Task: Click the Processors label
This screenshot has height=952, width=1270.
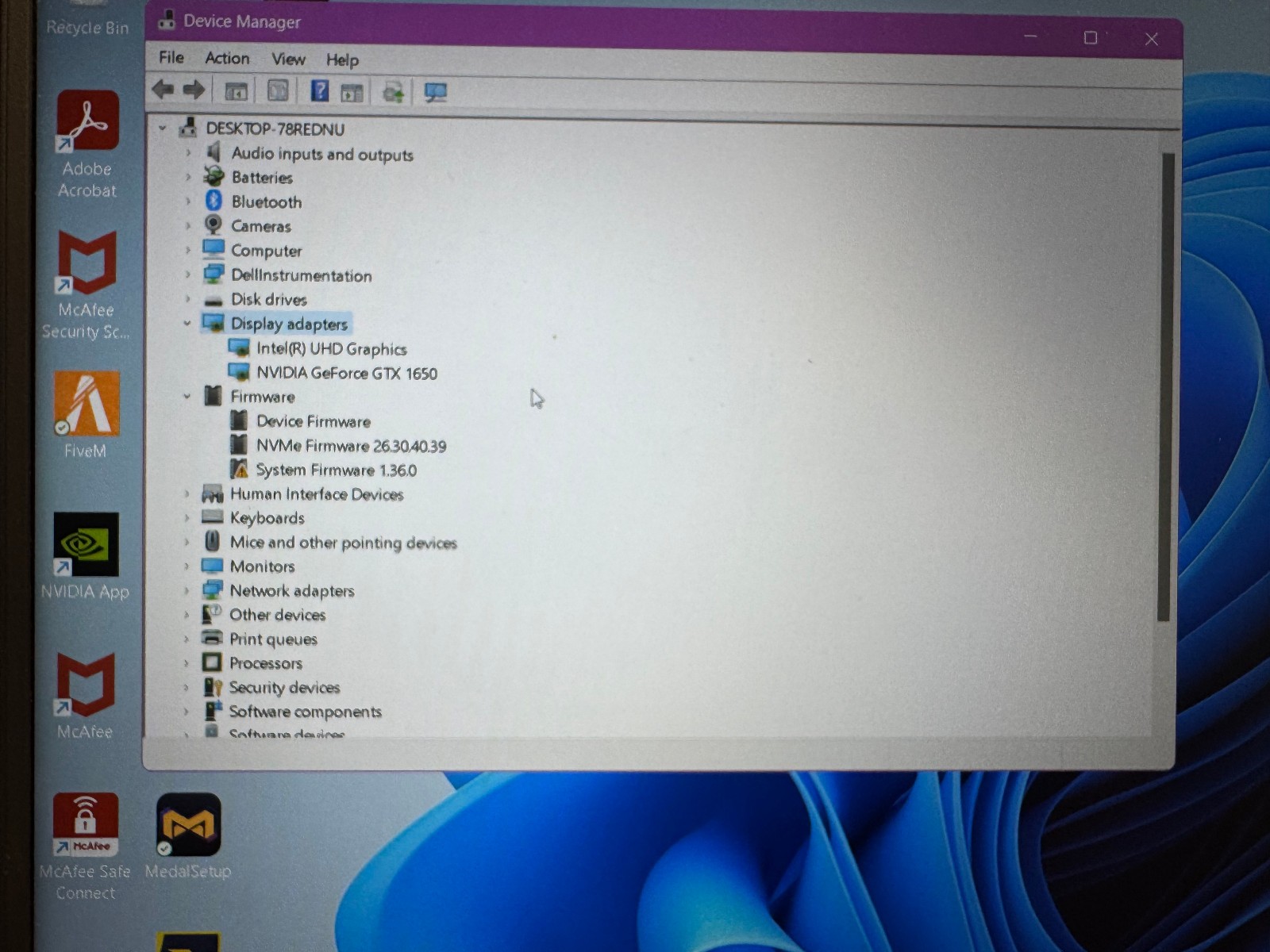Action: click(265, 663)
